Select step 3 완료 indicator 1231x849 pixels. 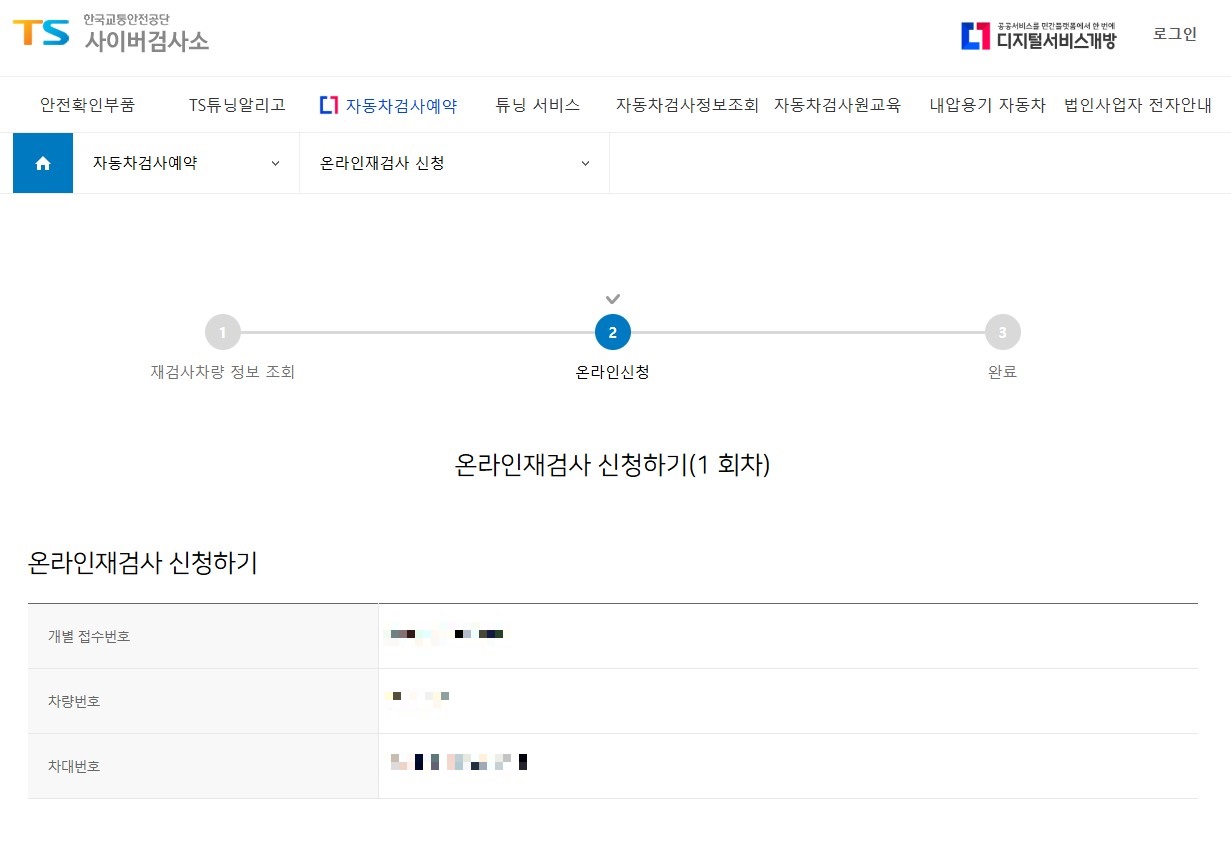pyautogui.click(x=1002, y=331)
